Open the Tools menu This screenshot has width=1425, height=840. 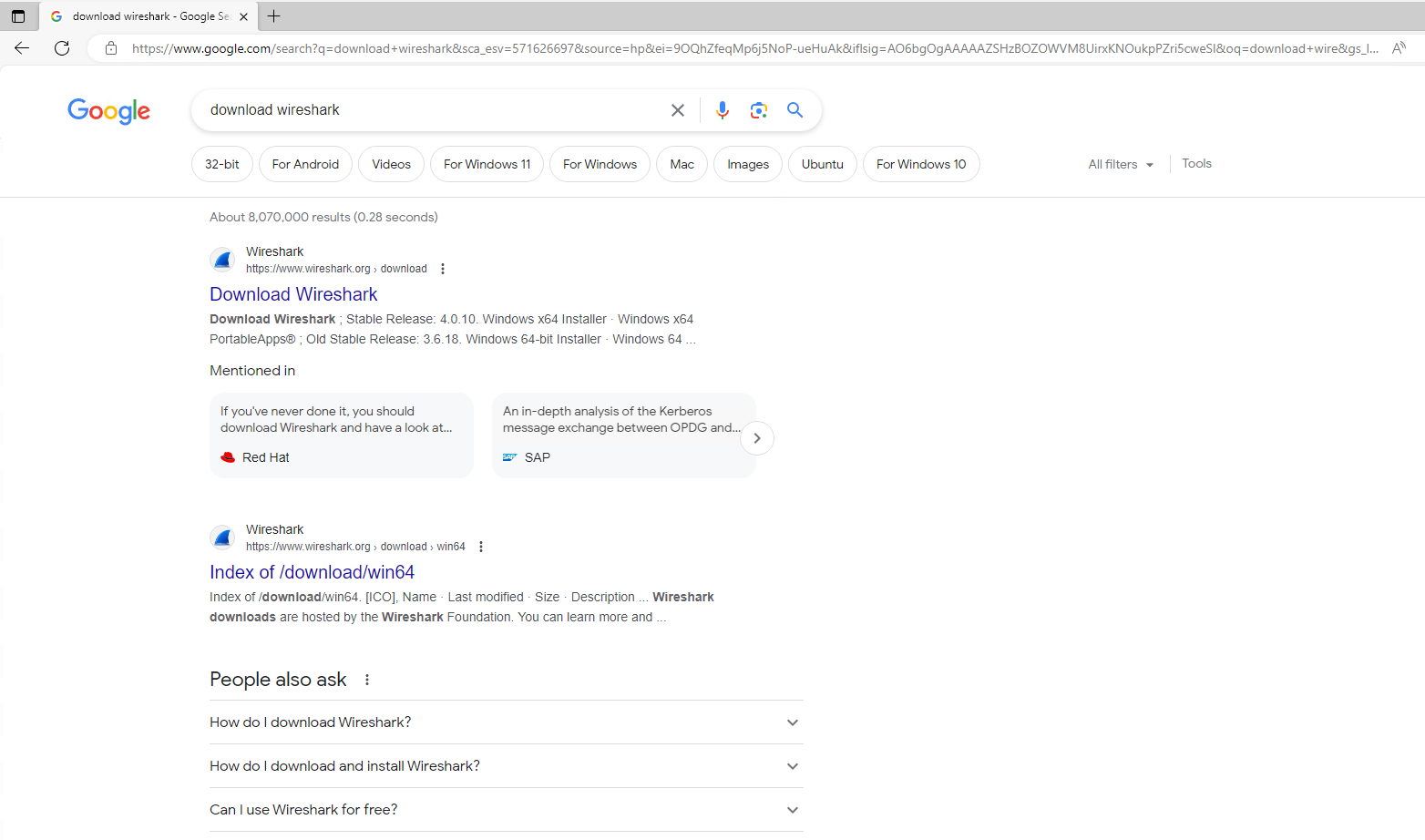[x=1195, y=163]
